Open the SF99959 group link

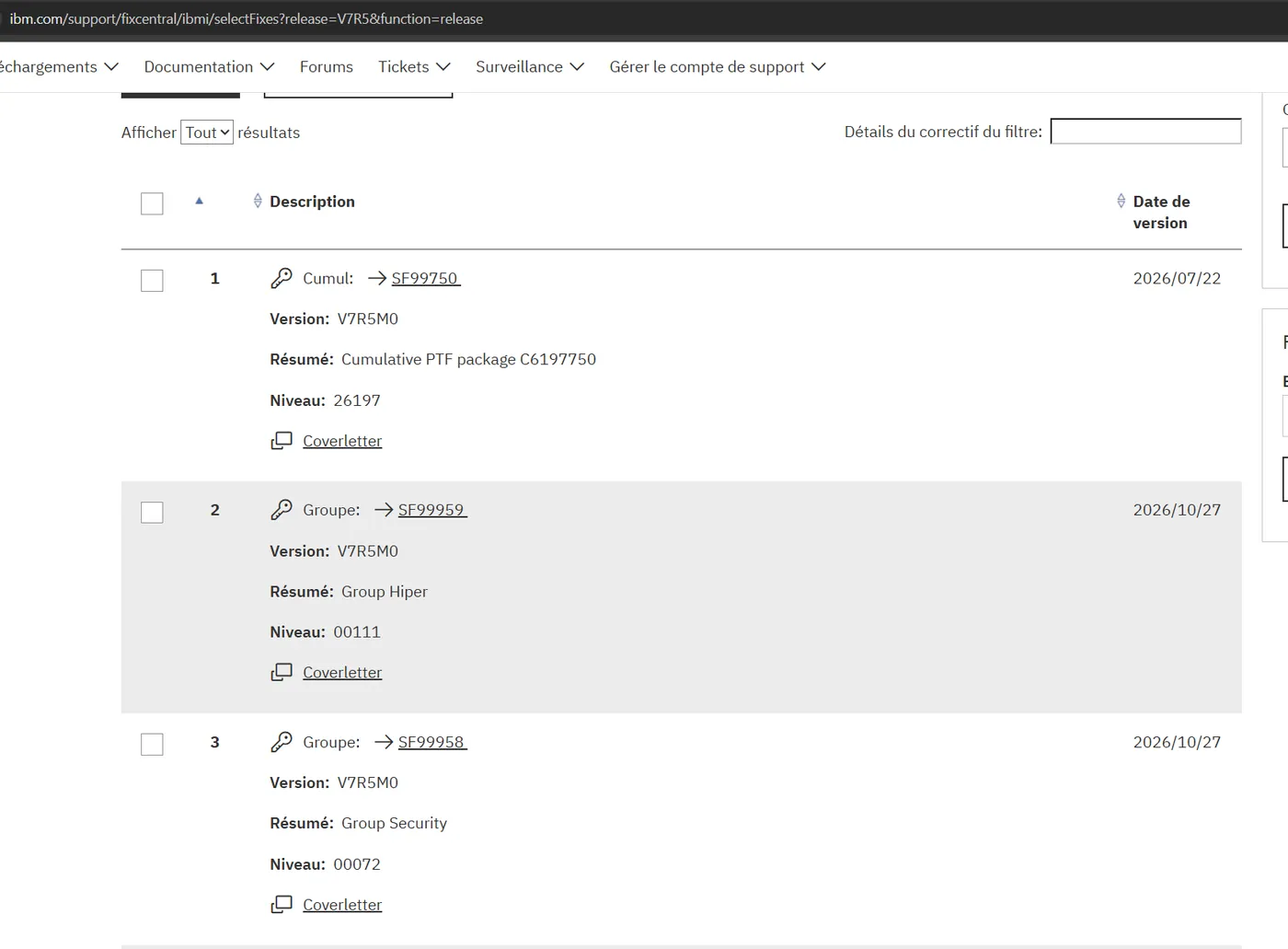point(431,510)
